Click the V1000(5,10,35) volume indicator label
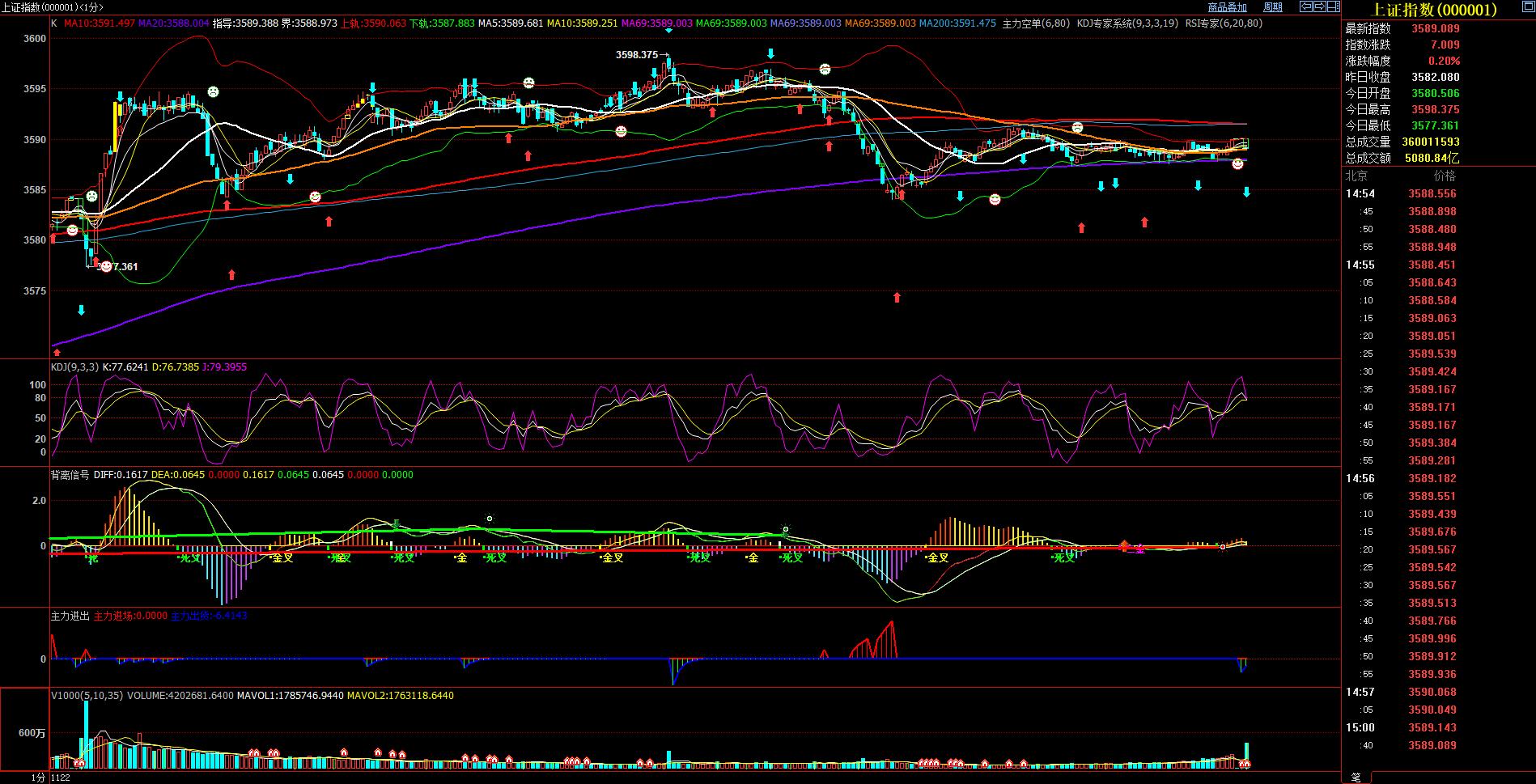 [87, 696]
